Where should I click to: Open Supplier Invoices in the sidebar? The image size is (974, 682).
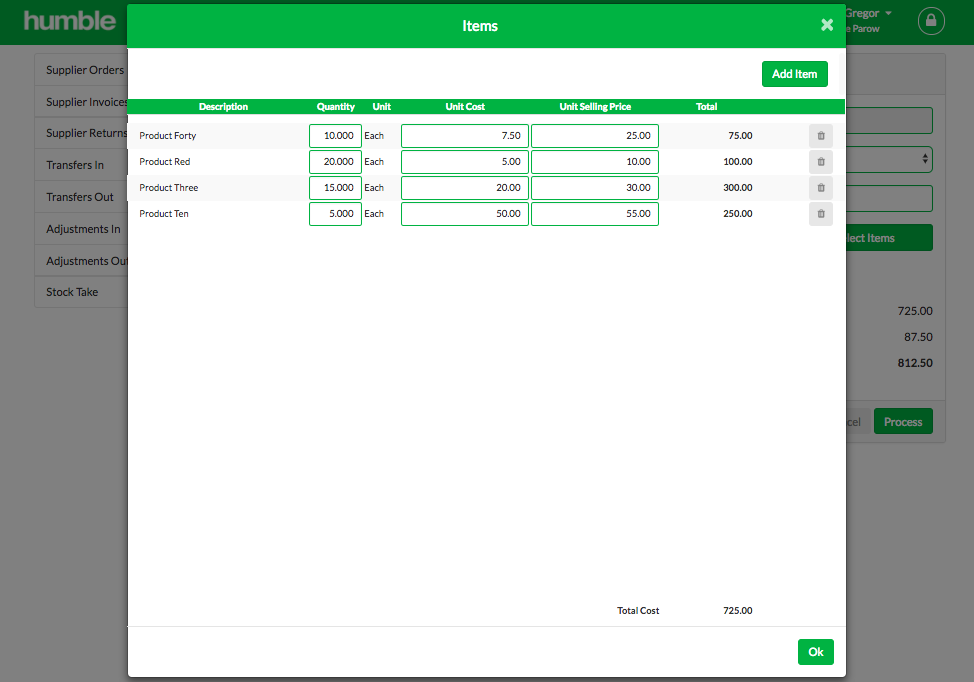click(x=81, y=102)
